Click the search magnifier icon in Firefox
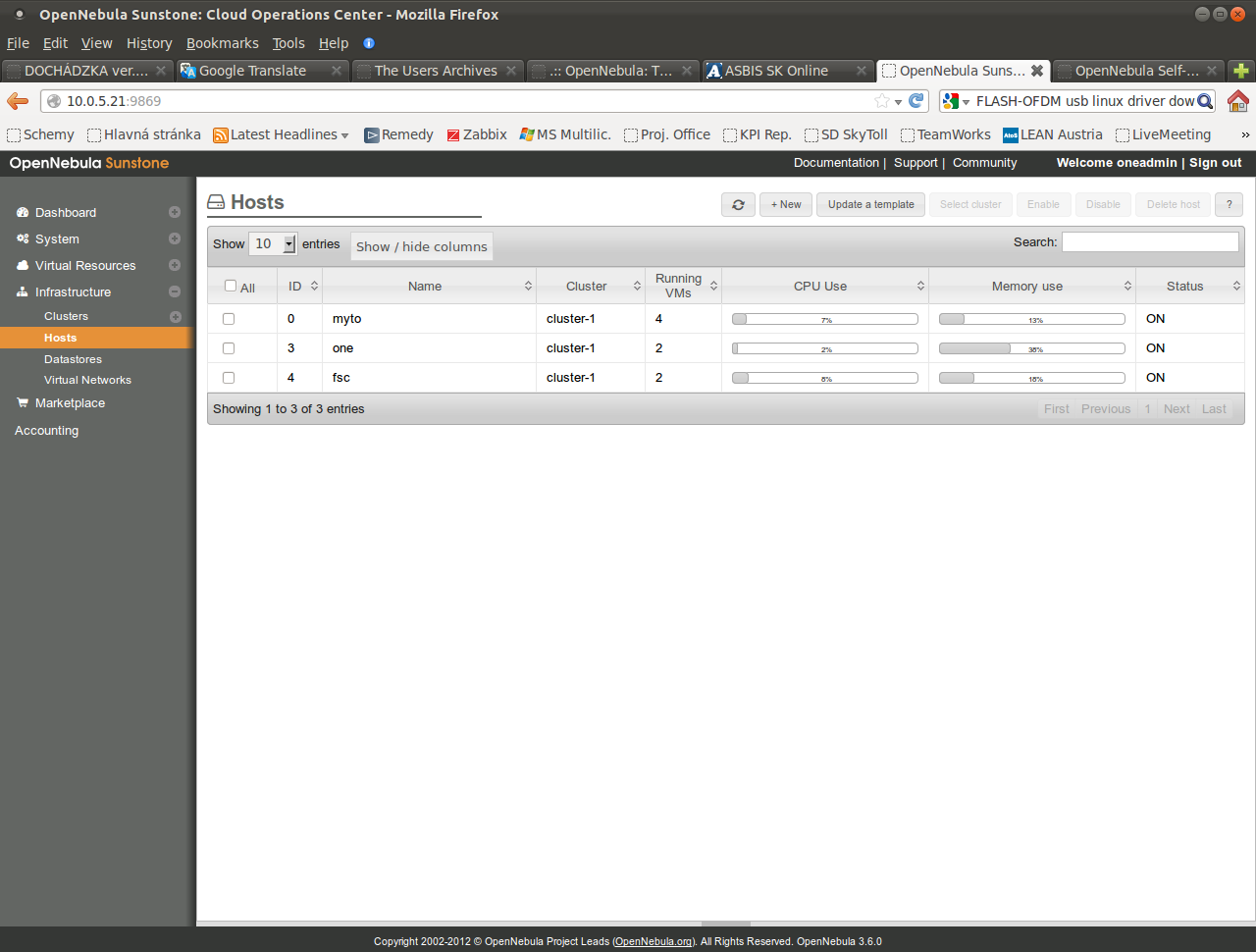This screenshot has height=952, width=1256. click(1205, 101)
